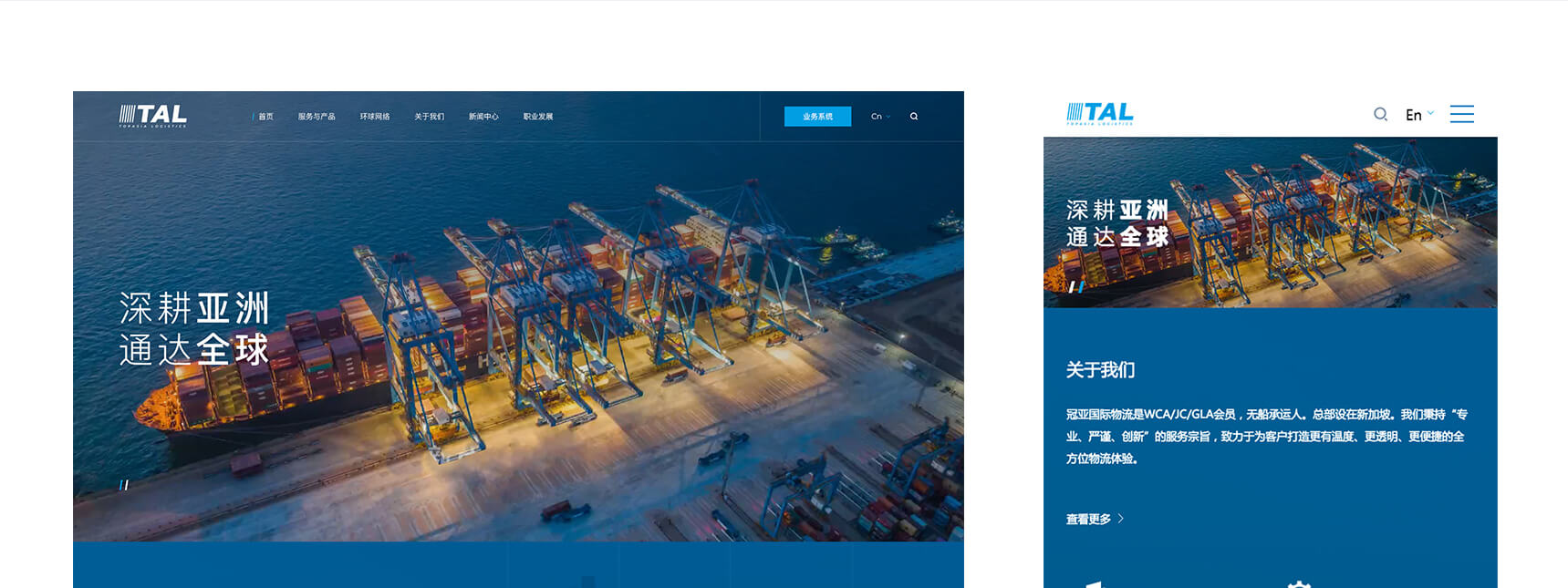Open the En language dropdown on mobile
Screen dimensions: 1568x588
[1419, 115]
